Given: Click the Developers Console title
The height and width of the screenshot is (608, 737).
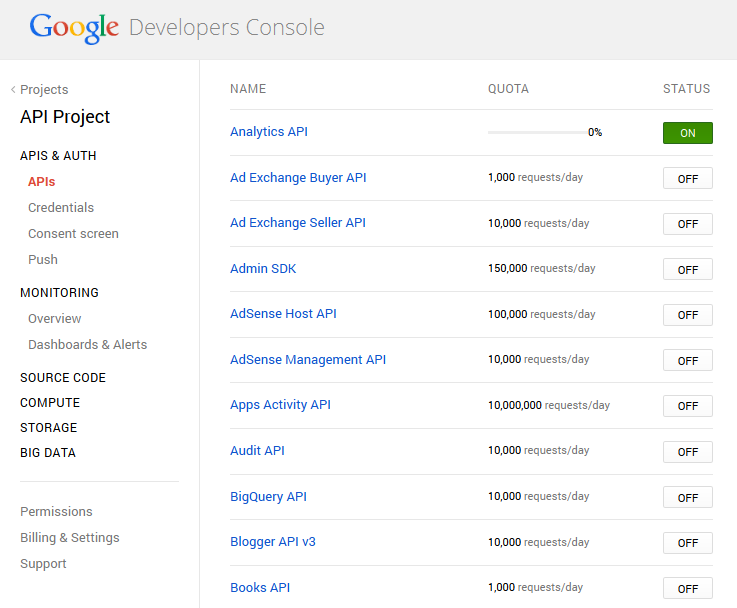Looking at the screenshot, I should pyautogui.click(x=227, y=28).
